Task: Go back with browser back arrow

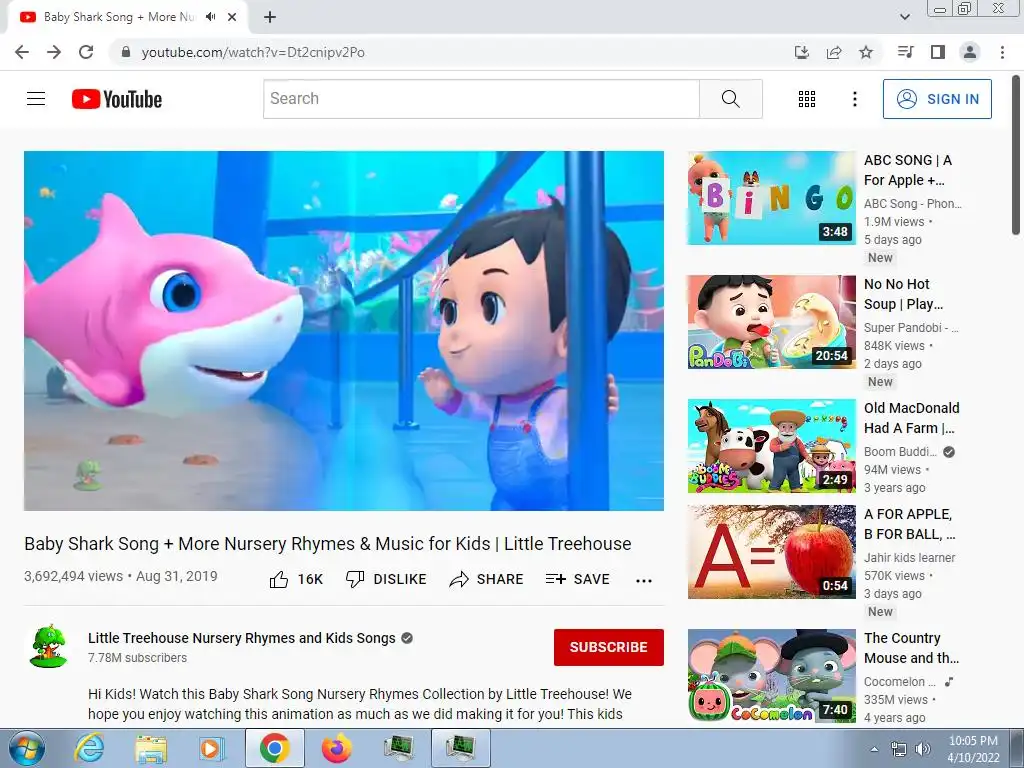Action: [x=22, y=52]
